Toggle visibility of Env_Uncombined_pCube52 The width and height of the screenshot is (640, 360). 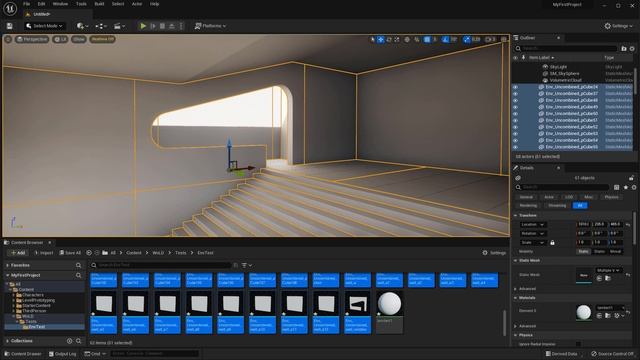515,127
